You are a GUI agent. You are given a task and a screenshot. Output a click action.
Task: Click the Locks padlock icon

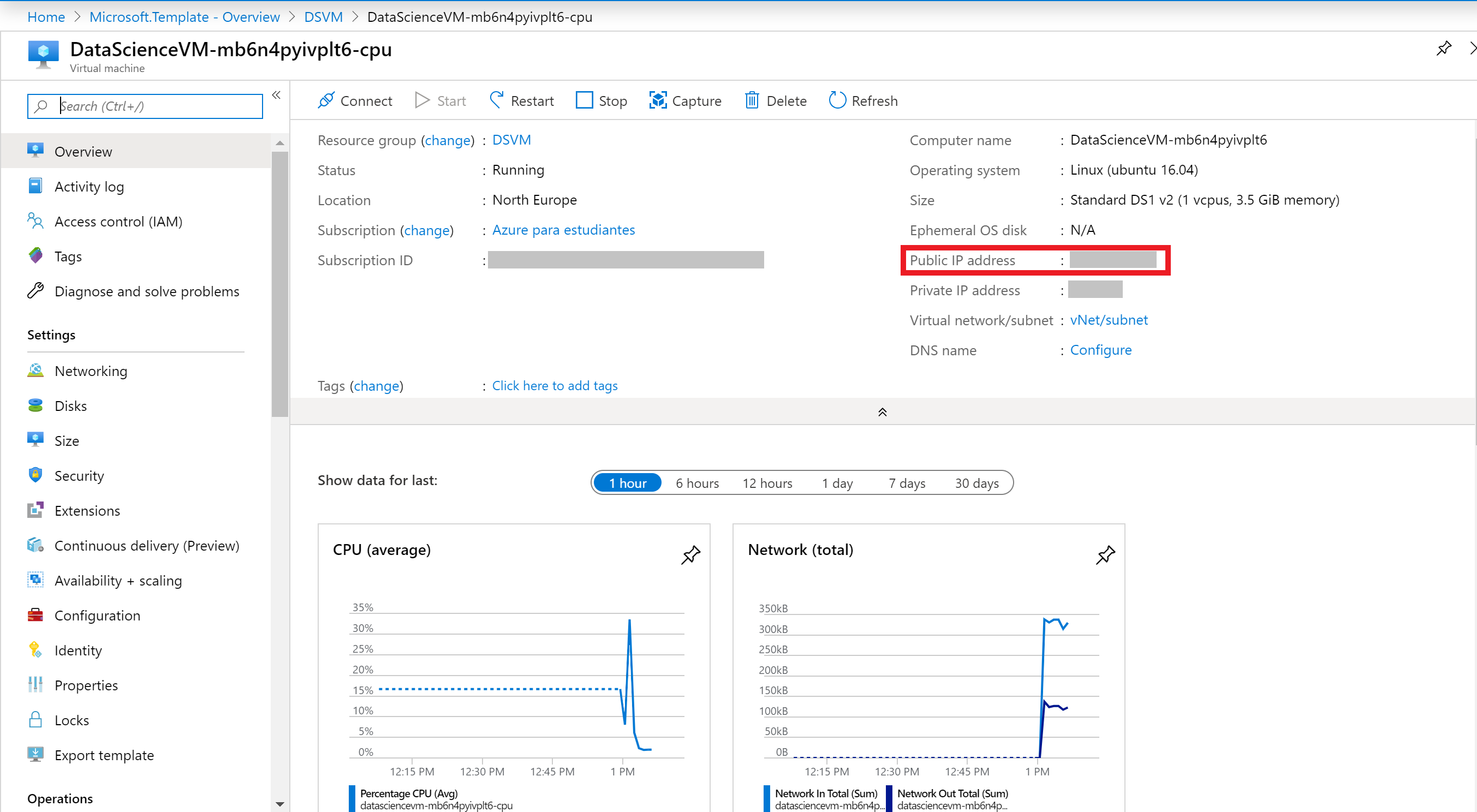point(35,720)
